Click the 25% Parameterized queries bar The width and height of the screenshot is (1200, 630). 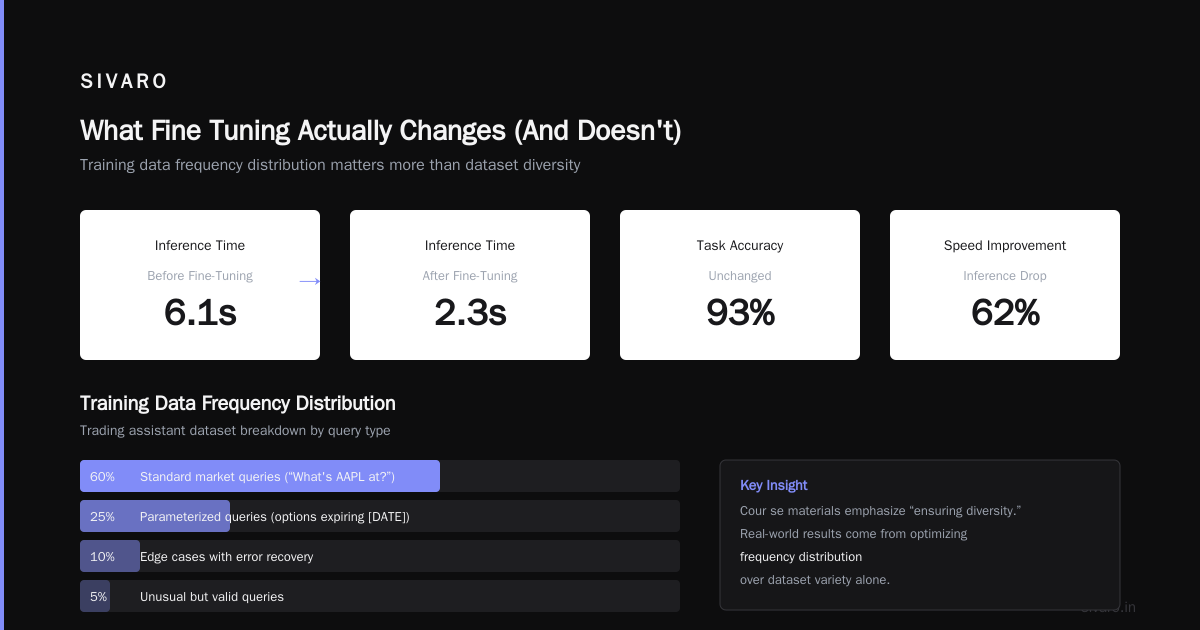(380, 516)
